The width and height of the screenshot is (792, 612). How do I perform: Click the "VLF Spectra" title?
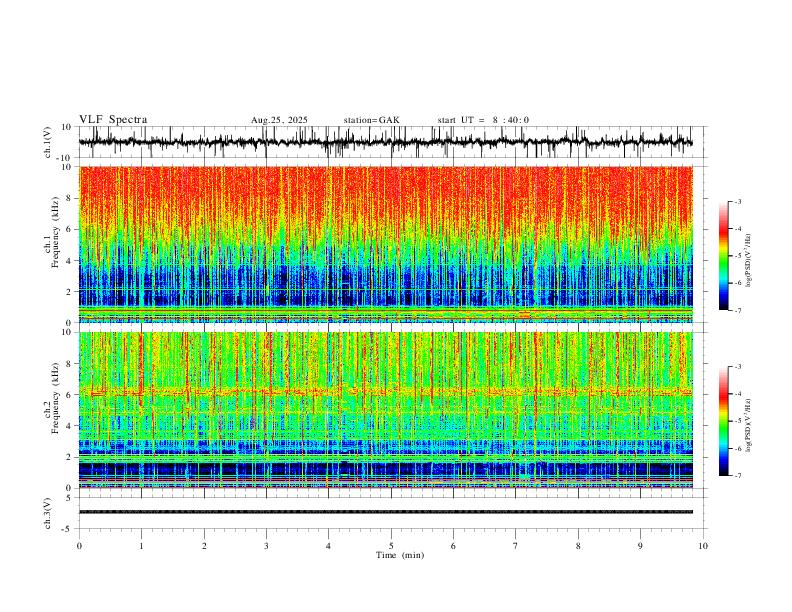pyautogui.click(x=113, y=120)
